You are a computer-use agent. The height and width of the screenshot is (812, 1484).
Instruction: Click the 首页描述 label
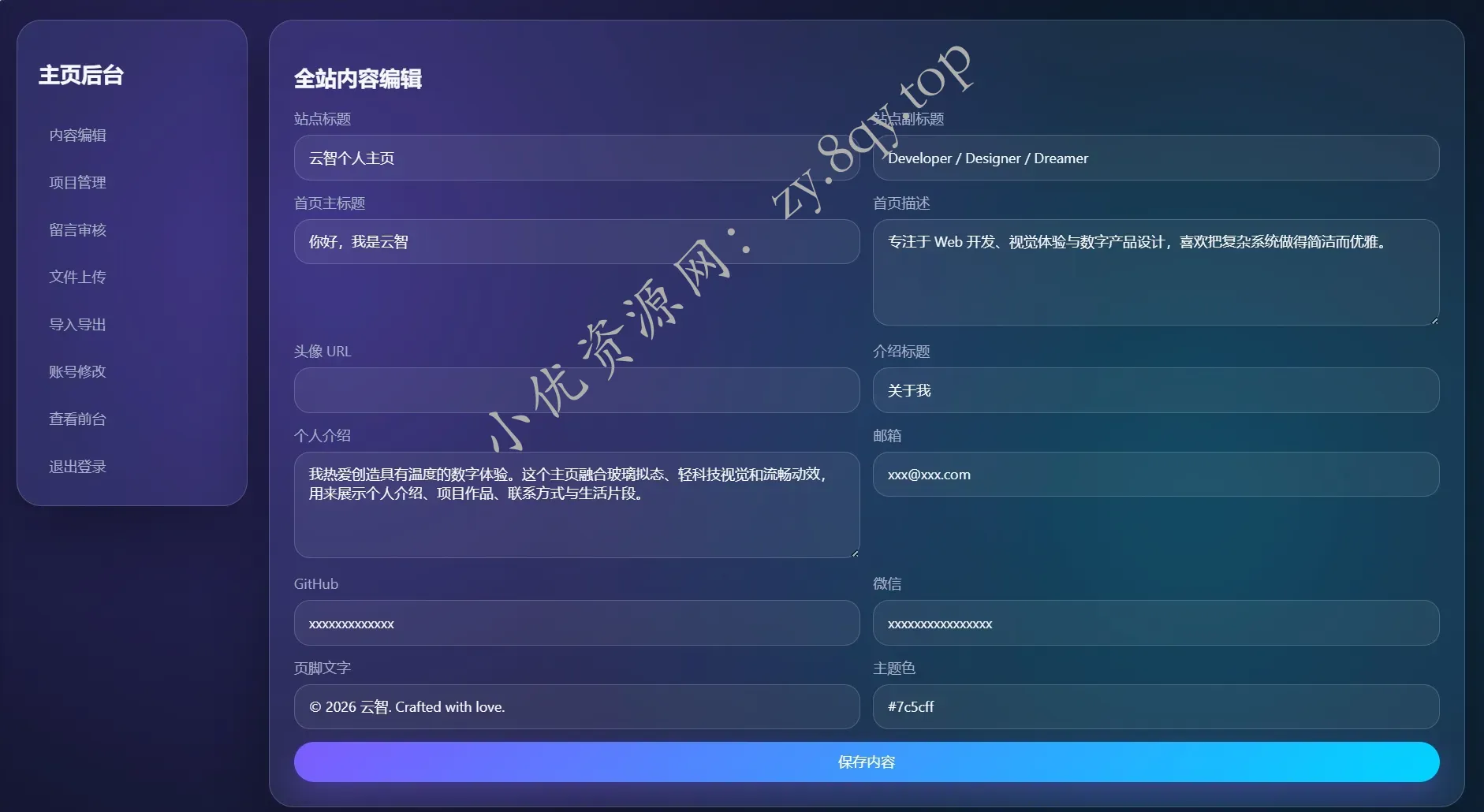(x=901, y=203)
